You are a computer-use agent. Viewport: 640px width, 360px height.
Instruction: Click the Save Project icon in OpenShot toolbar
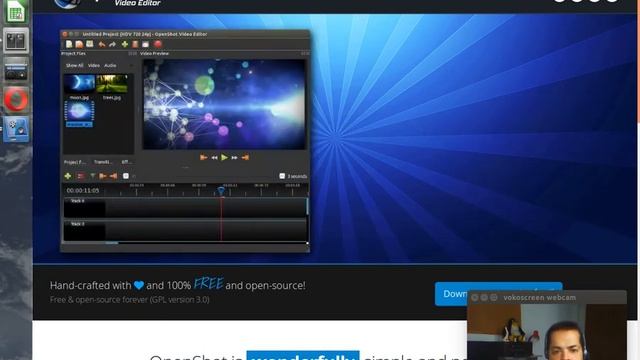(90, 44)
